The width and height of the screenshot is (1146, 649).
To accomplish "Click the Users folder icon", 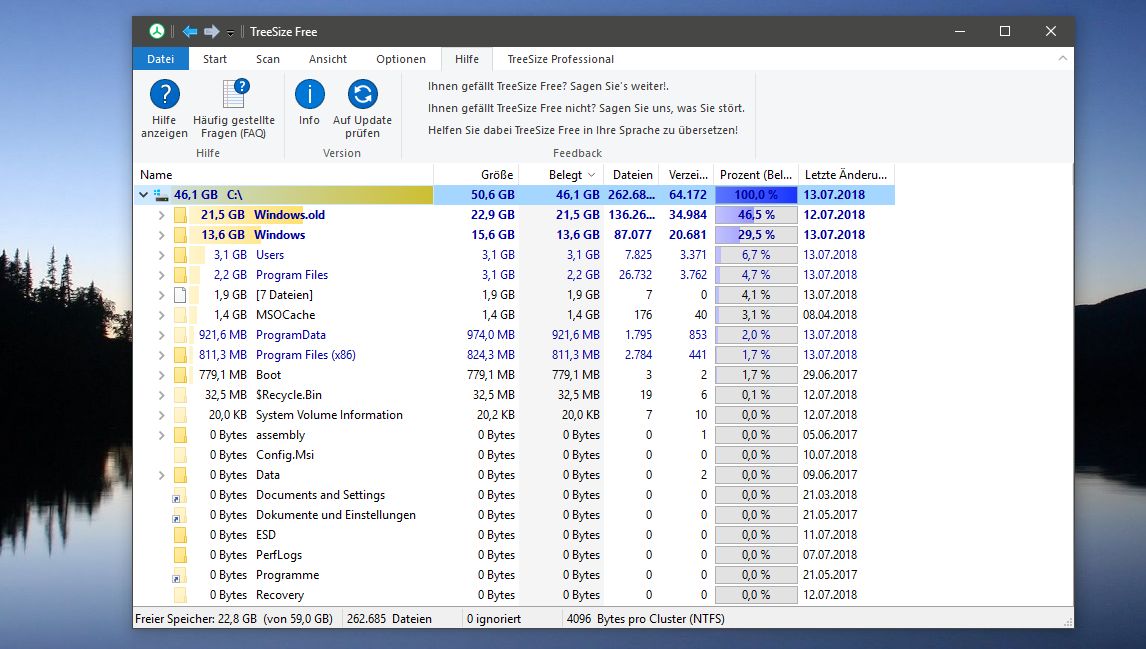I will coord(180,255).
